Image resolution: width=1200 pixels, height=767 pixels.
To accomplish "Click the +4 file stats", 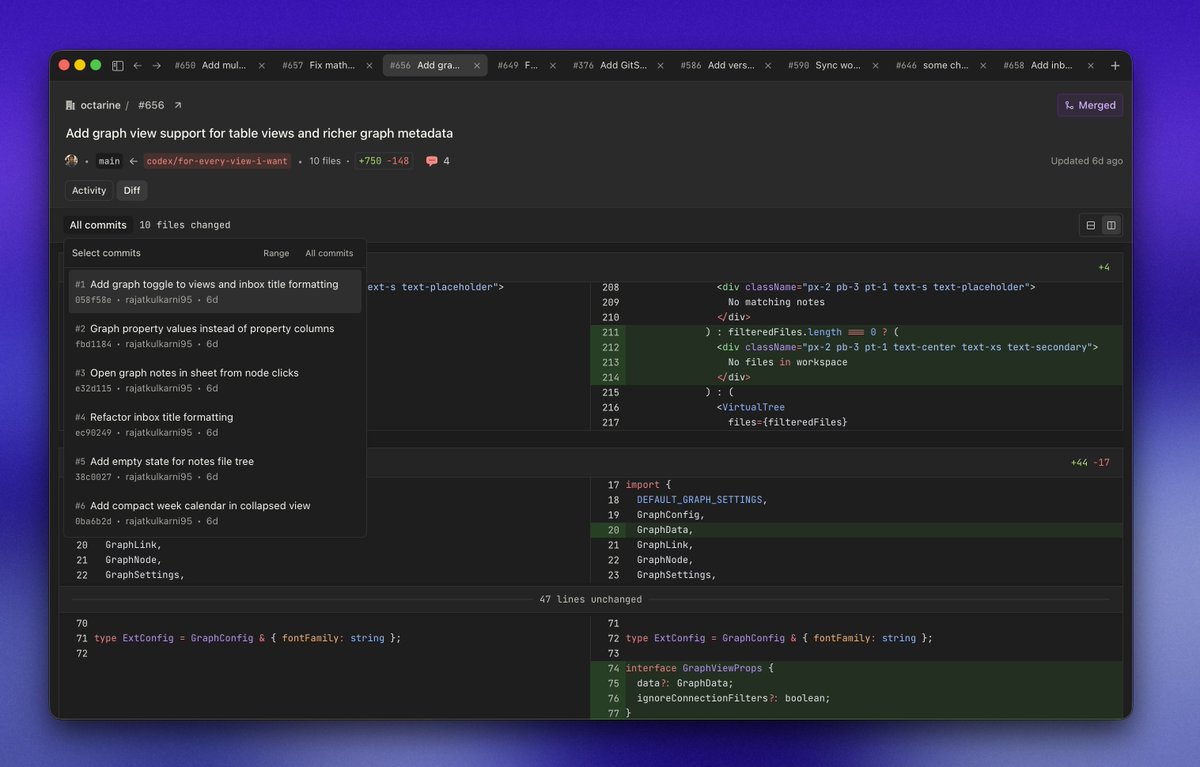I will [x=1104, y=267].
